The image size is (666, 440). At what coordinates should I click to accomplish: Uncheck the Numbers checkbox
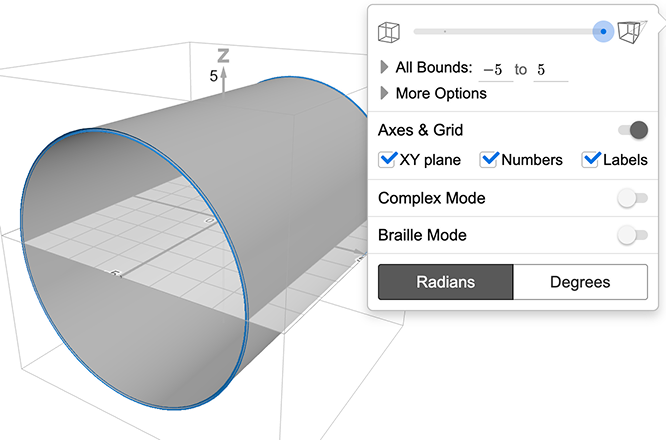coord(489,159)
